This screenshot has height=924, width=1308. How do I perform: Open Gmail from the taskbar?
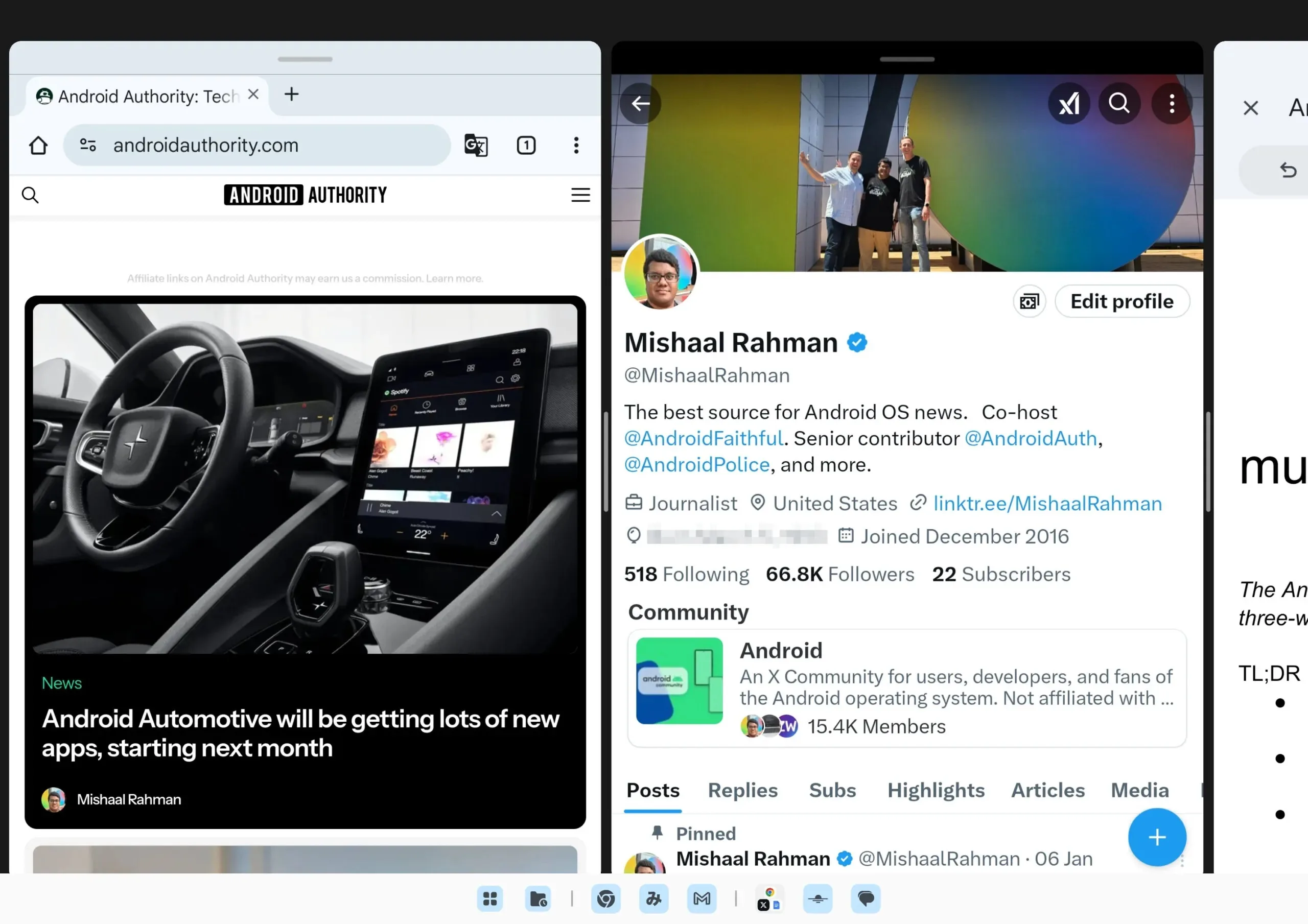[x=702, y=899]
